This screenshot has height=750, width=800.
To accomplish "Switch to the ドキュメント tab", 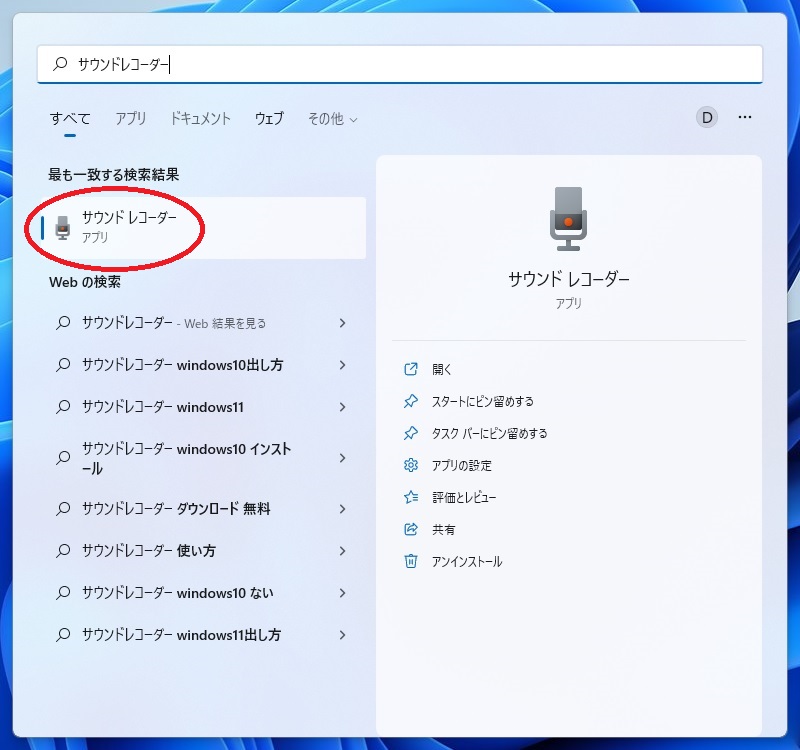I will coord(200,118).
